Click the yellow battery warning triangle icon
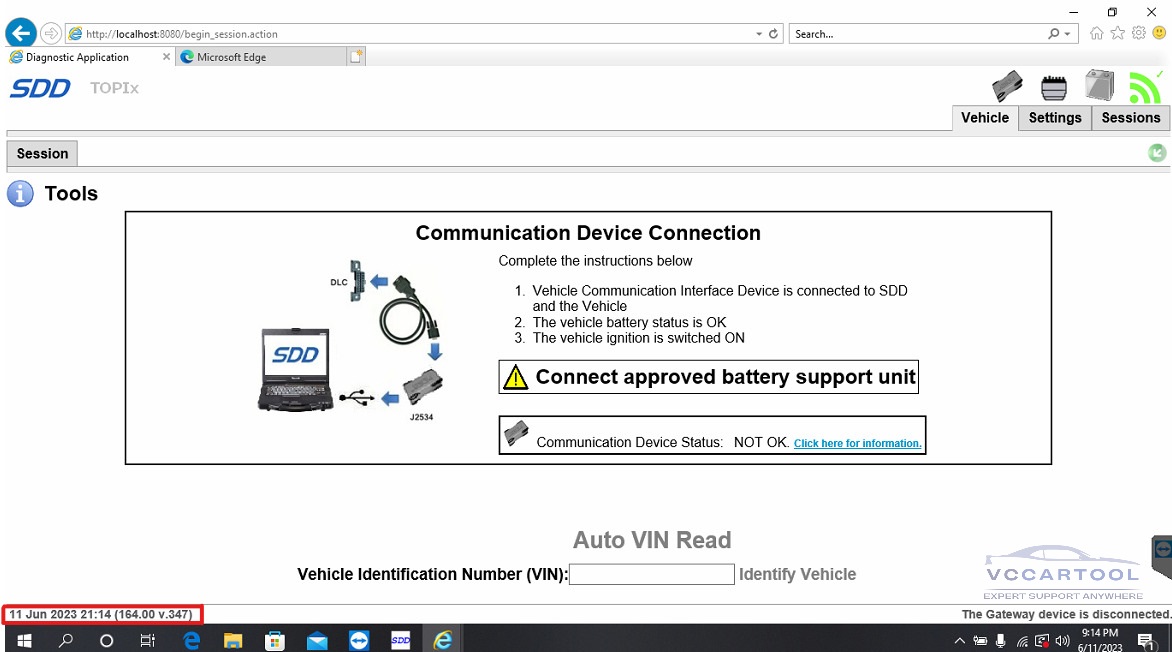The width and height of the screenshot is (1172, 652). click(x=515, y=377)
